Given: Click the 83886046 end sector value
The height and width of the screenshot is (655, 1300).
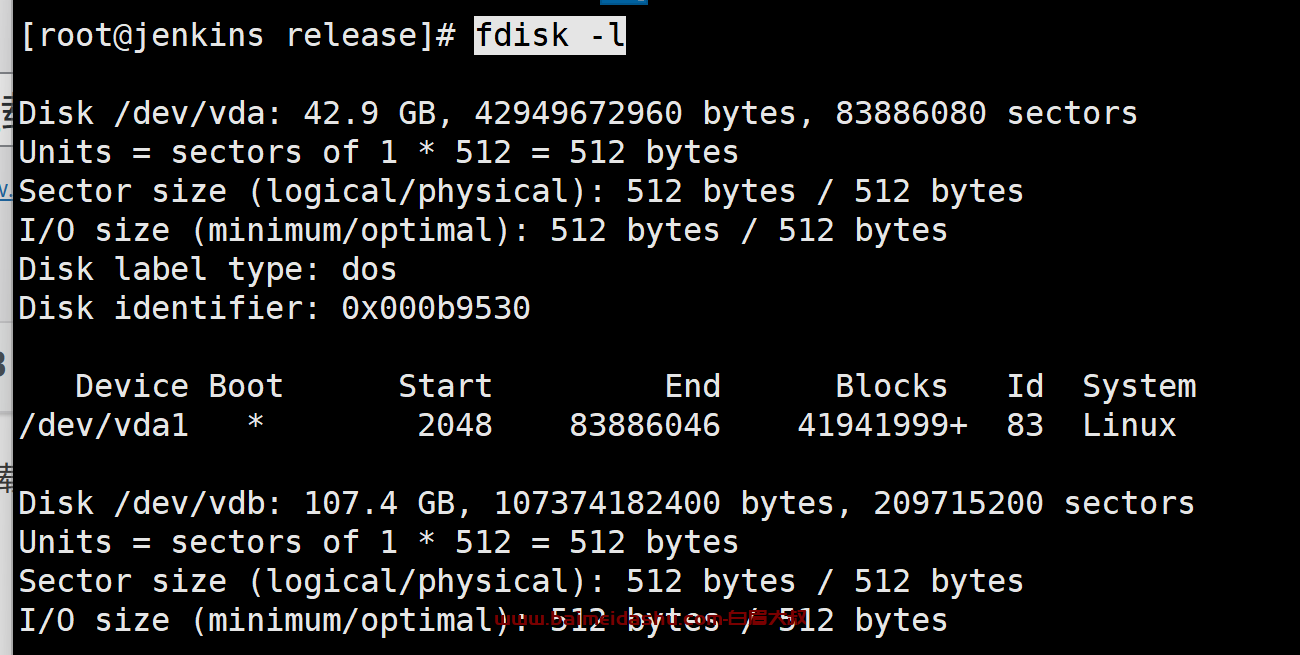Looking at the screenshot, I should tap(645, 426).
